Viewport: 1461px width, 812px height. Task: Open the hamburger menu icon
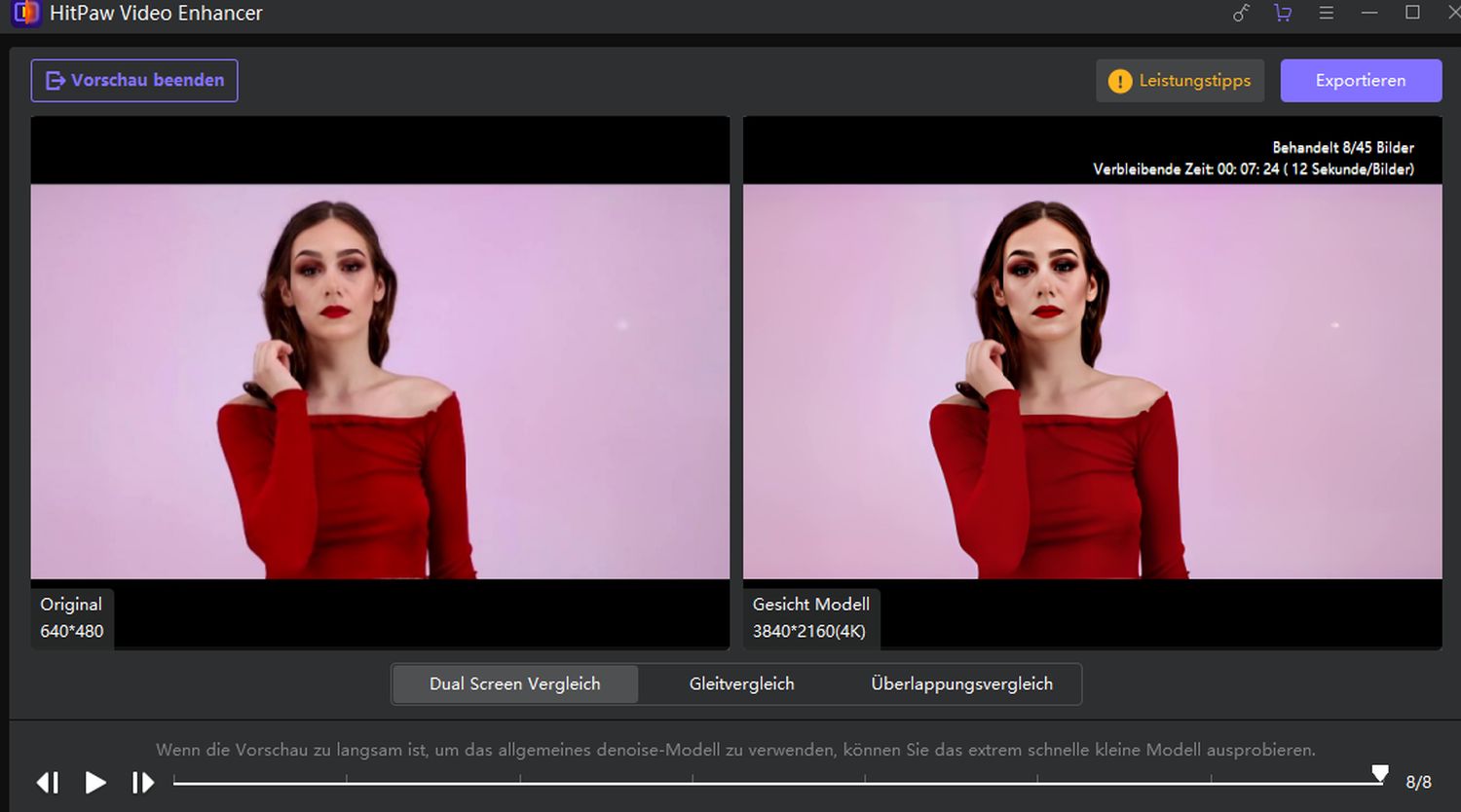pos(1326,13)
